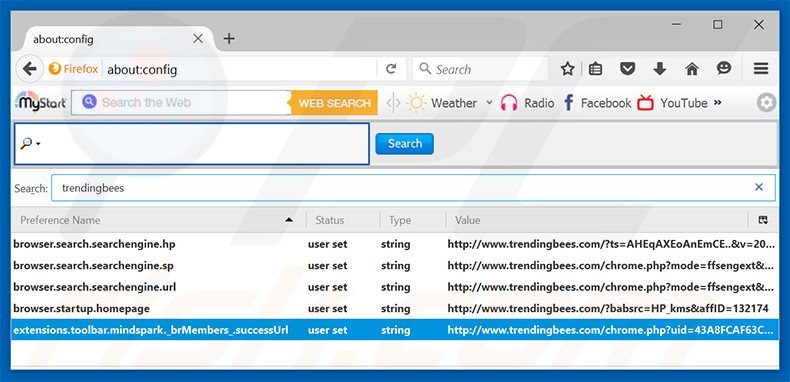Screen dimensions: 790x382
Task: Select browser.startup.homepage preference row
Action: click(x=394, y=308)
